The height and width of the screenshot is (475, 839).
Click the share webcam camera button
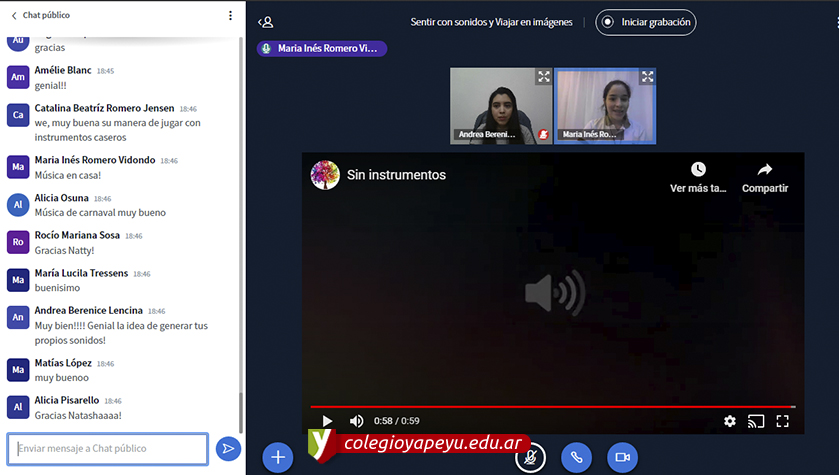point(622,457)
